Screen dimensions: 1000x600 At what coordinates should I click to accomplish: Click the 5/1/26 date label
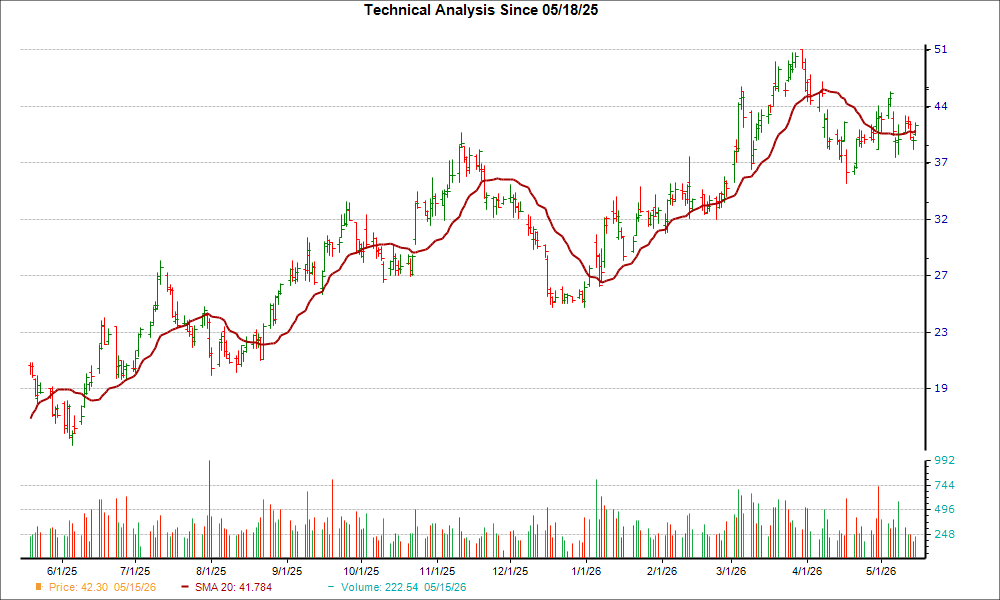(x=881, y=571)
